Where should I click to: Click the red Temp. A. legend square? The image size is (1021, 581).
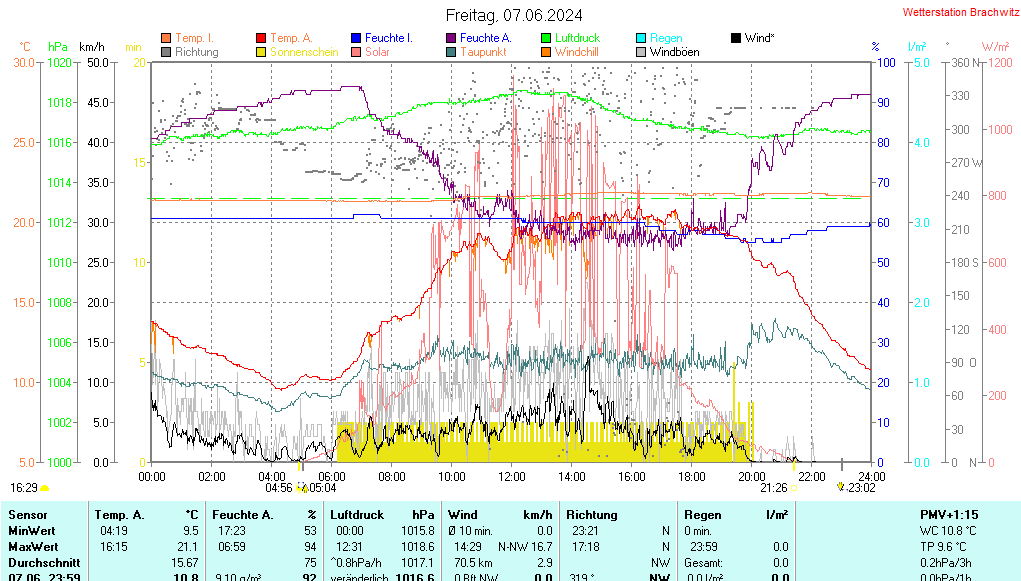coord(262,38)
